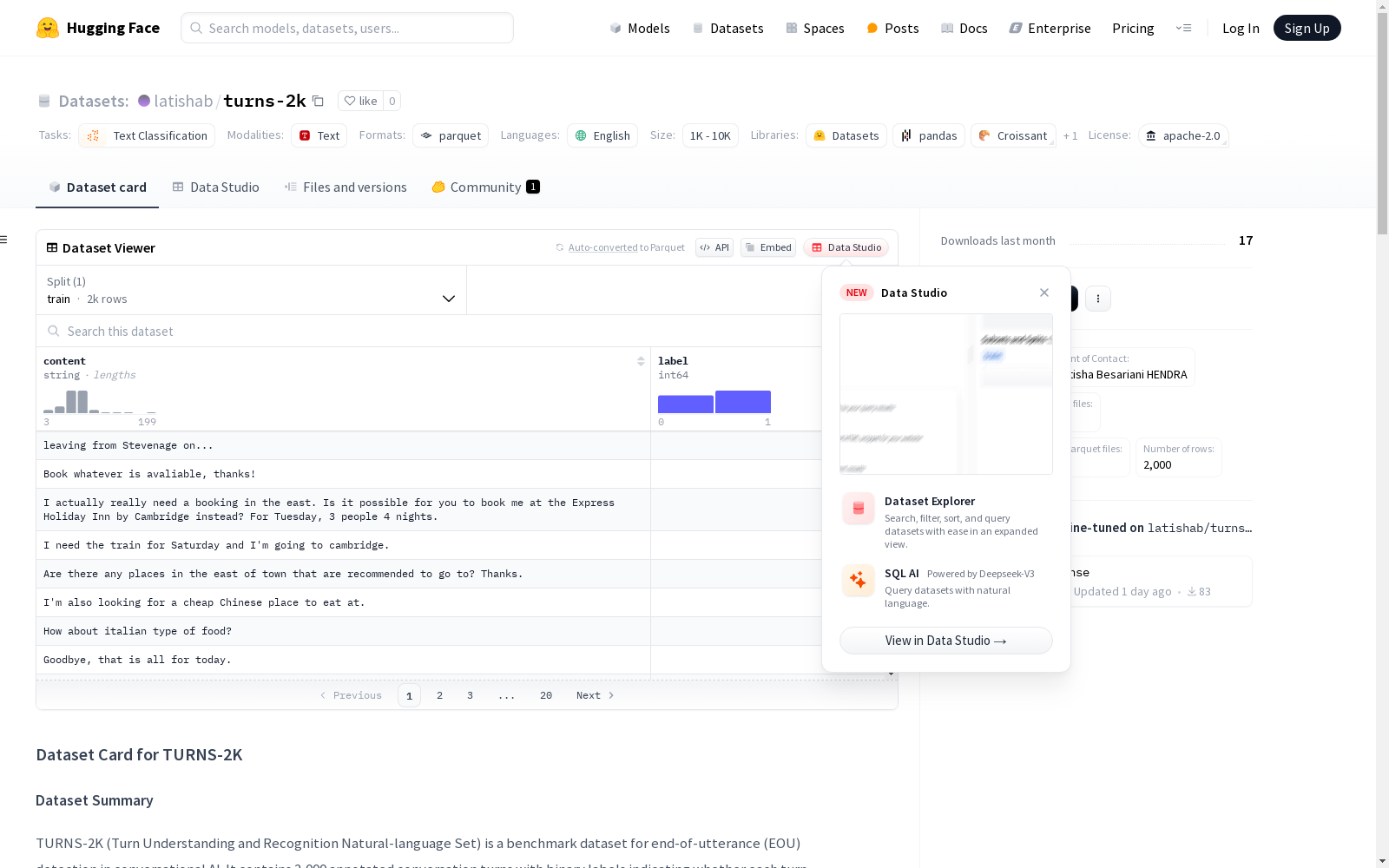Open the three-dot options menu
This screenshot has height=868, width=1389.
(x=1098, y=299)
